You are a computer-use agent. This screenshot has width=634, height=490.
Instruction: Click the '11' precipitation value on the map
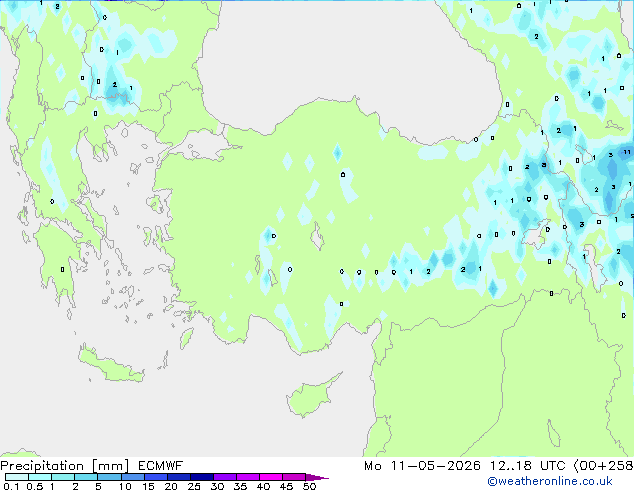coord(627,152)
